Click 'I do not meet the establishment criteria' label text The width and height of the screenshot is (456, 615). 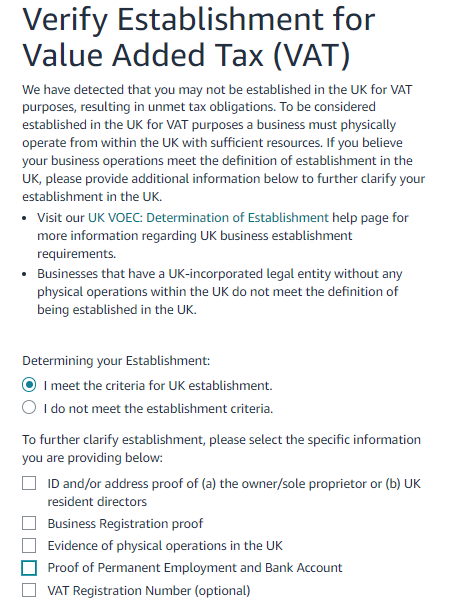pyautogui.click(x=158, y=409)
